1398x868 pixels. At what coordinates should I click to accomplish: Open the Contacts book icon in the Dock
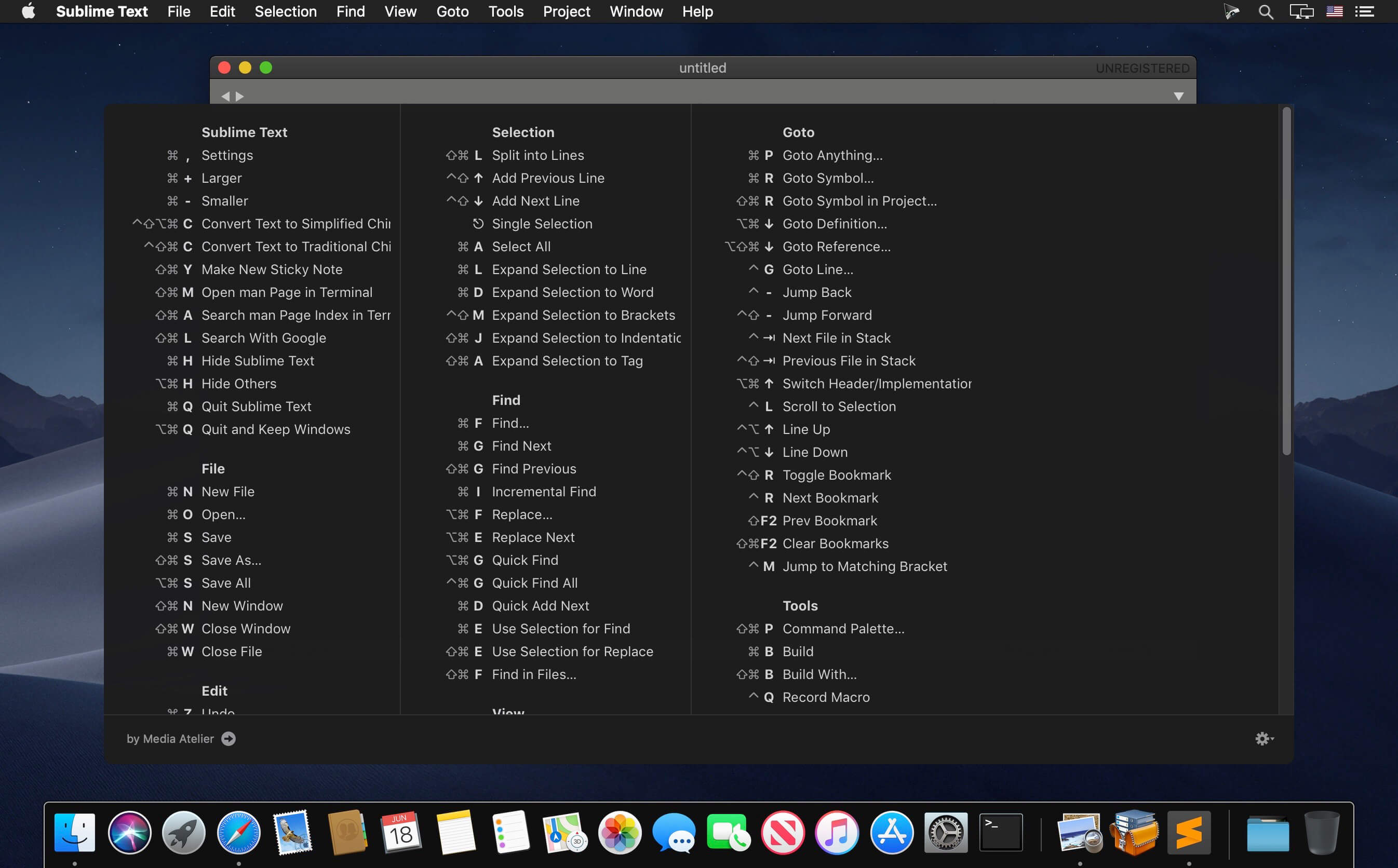[347, 832]
